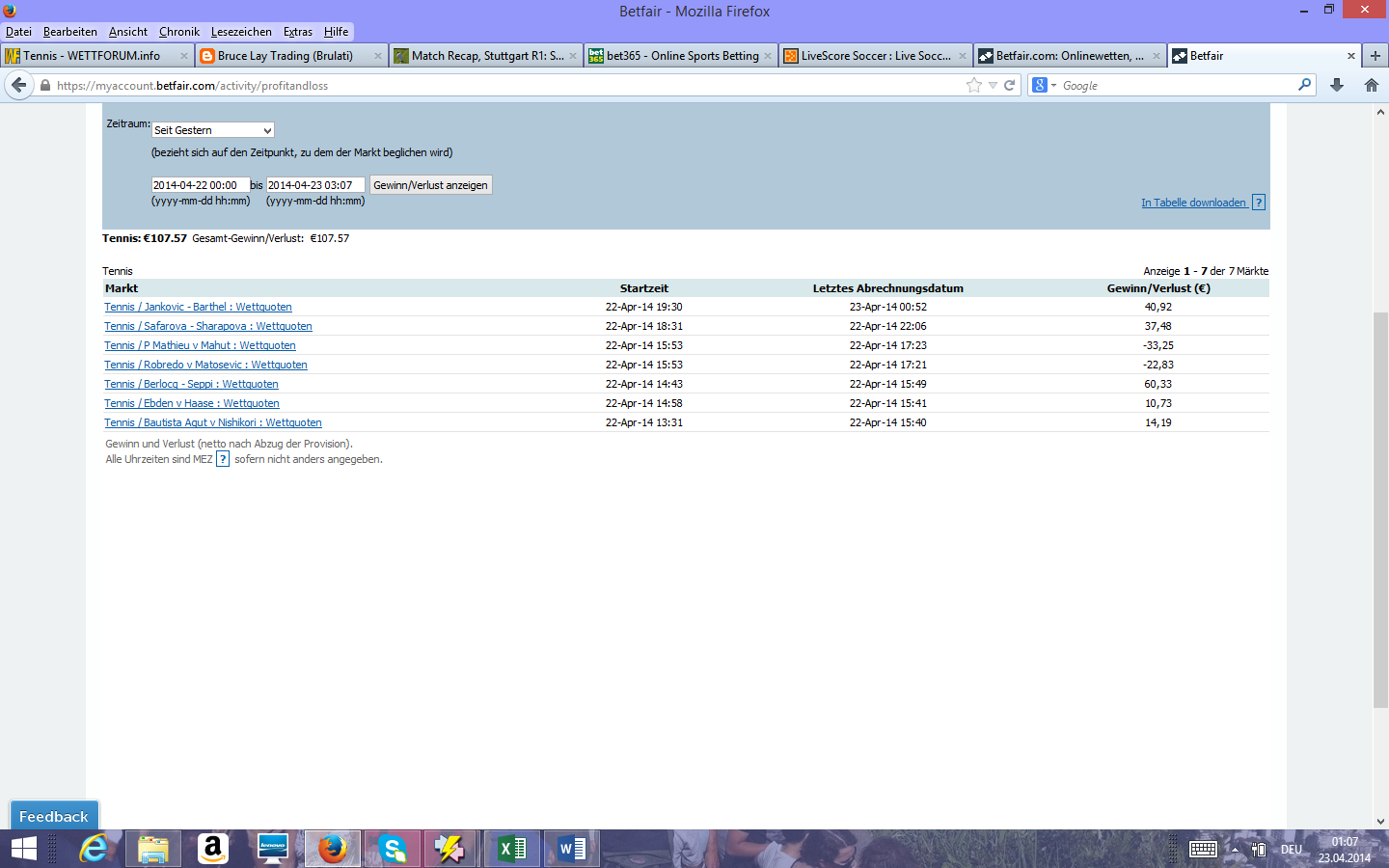1389x868 pixels.
Task: Close the Betfair tab
Action: 1350,56
